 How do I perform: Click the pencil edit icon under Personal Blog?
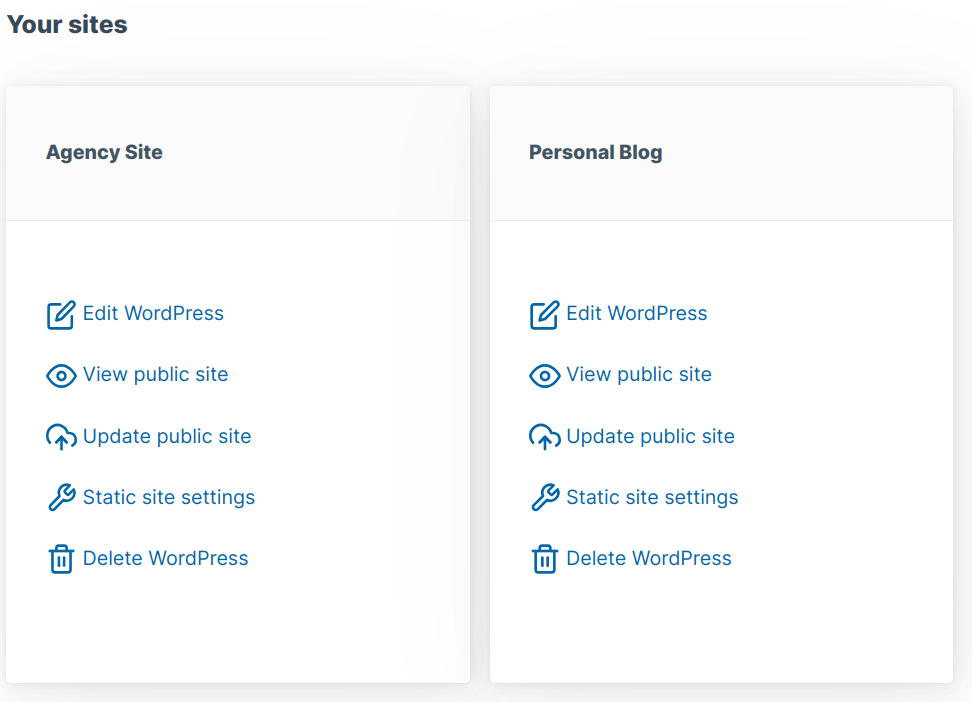(544, 315)
